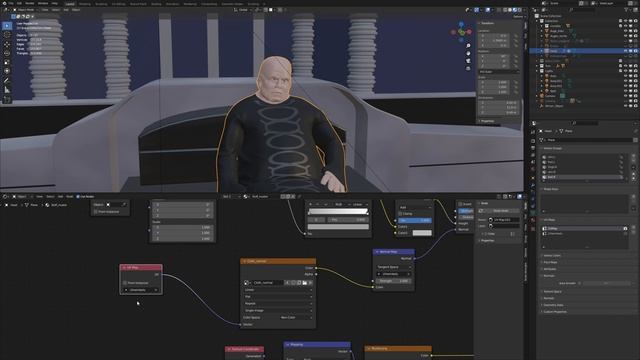Add a color stop with the ramp plus button

pyautogui.click(x=311, y=204)
